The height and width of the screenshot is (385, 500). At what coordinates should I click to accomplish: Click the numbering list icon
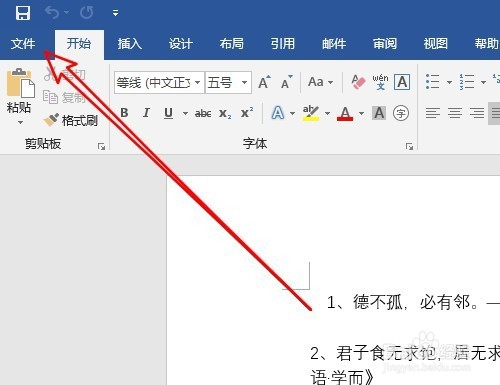467,82
